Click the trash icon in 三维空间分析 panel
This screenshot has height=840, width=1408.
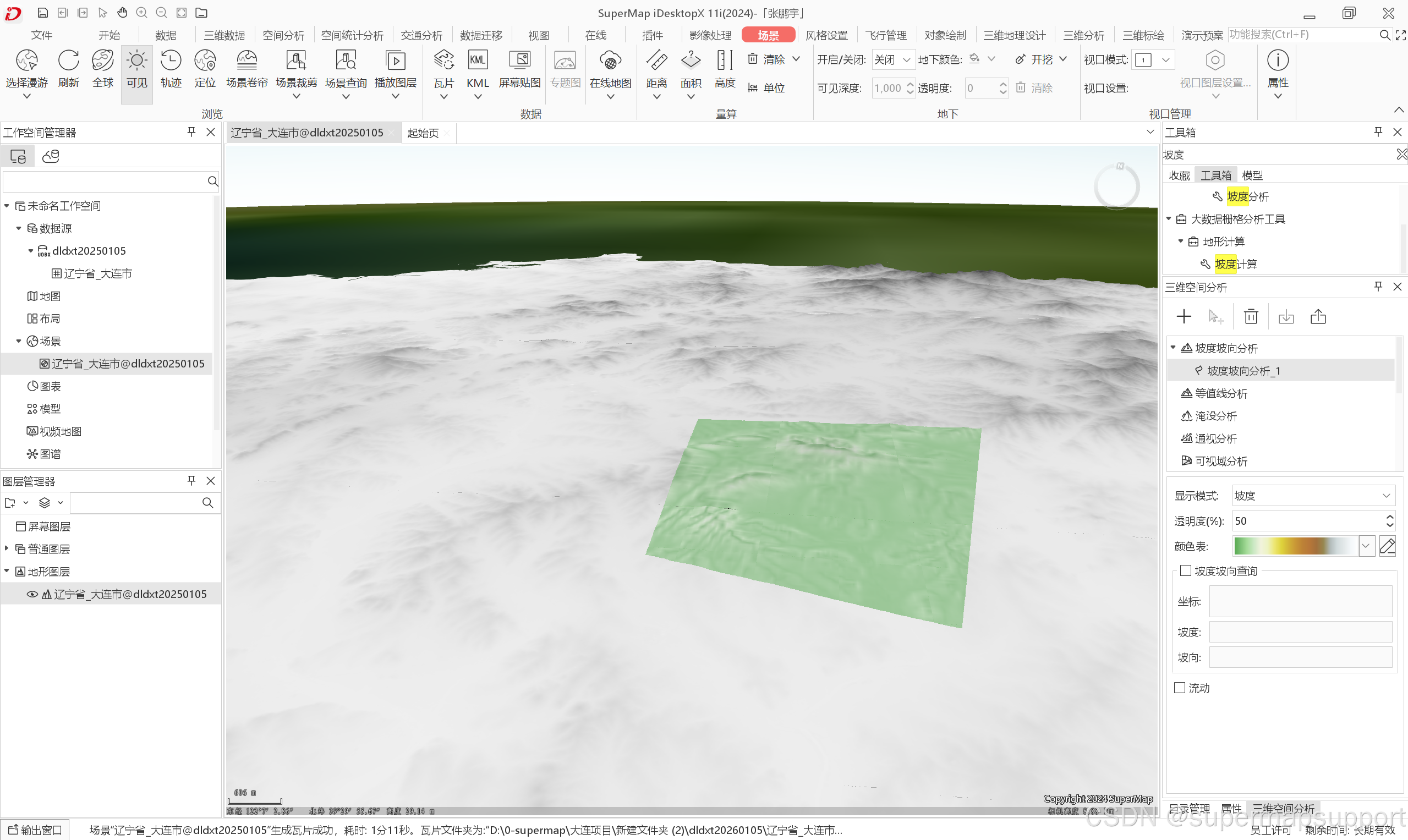click(x=1251, y=316)
